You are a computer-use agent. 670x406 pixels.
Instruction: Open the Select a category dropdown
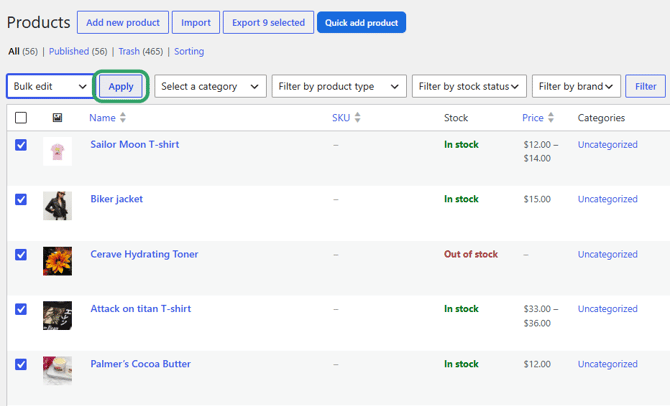tap(210, 86)
